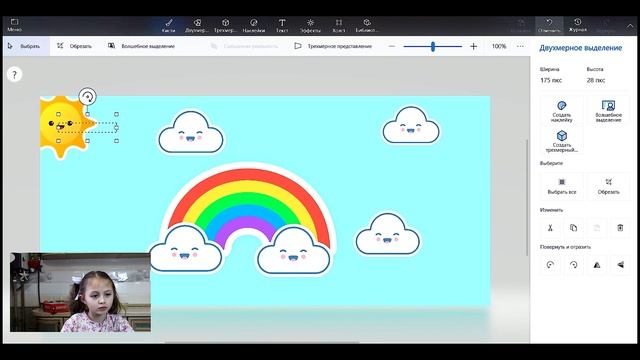This screenshot has height=360, width=640.
Task: Open the three-dots more options menu
Action: pyautogui.click(x=520, y=46)
